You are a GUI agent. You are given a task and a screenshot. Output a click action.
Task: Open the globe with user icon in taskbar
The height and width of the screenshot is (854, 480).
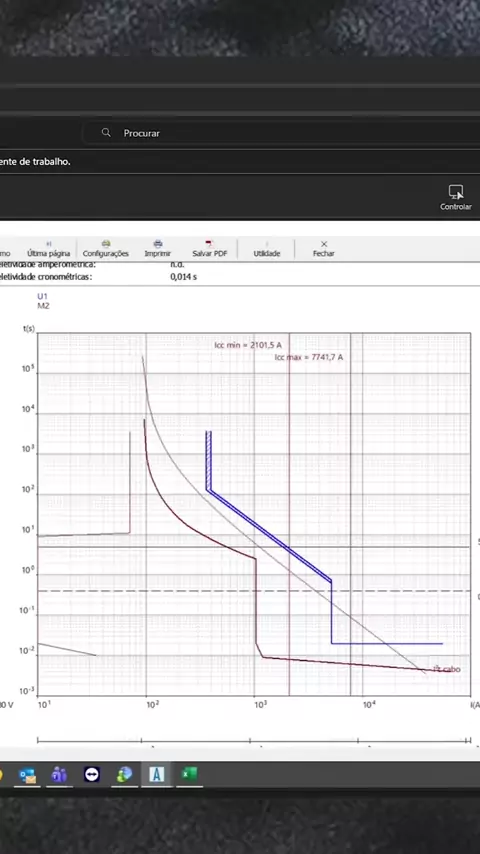pyautogui.click(x=124, y=774)
